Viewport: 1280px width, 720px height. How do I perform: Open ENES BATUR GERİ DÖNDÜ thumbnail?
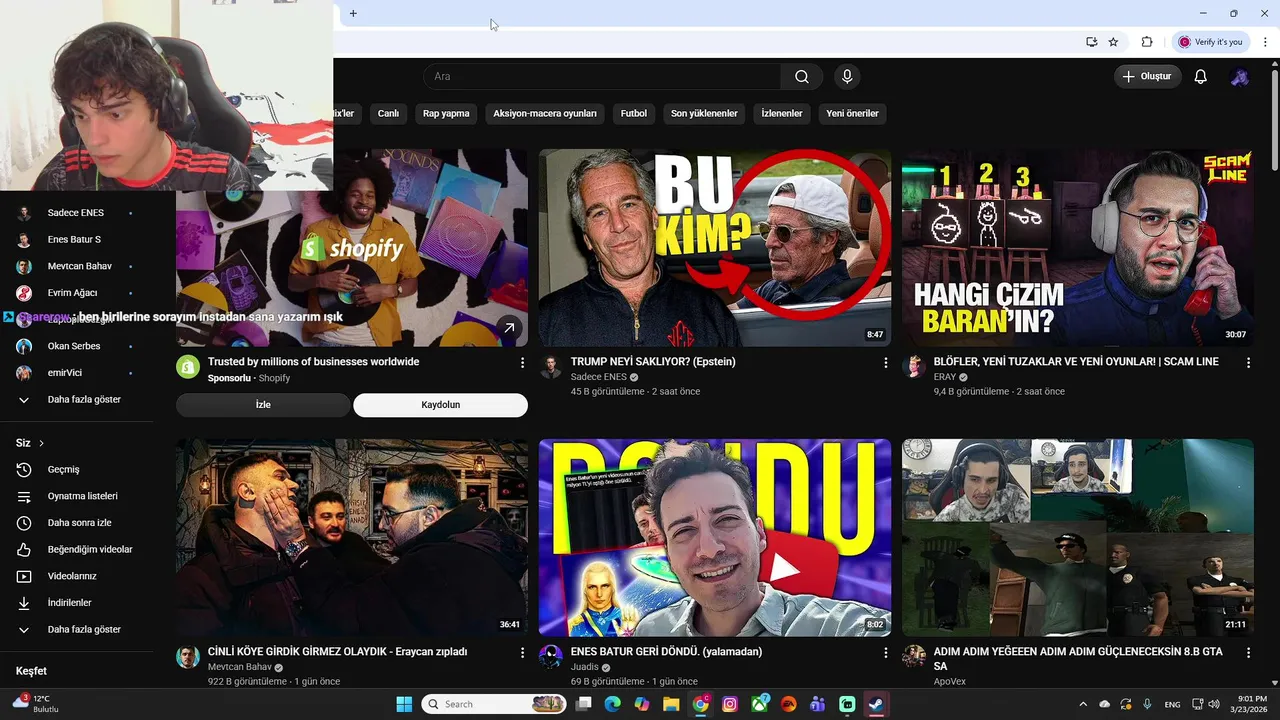[715, 537]
